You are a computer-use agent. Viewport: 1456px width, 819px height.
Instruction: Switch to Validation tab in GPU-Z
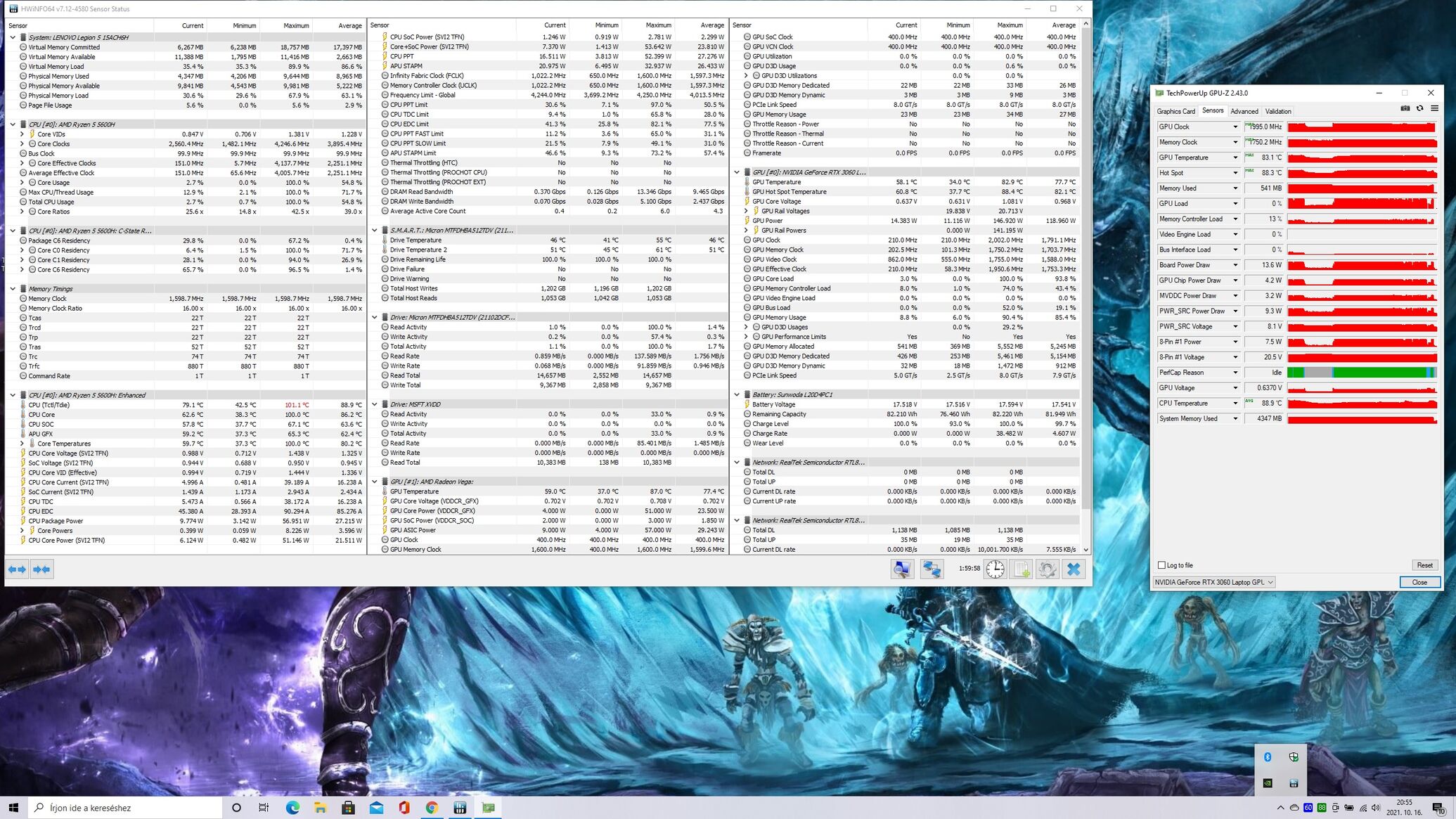pyautogui.click(x=1277, y=111)
